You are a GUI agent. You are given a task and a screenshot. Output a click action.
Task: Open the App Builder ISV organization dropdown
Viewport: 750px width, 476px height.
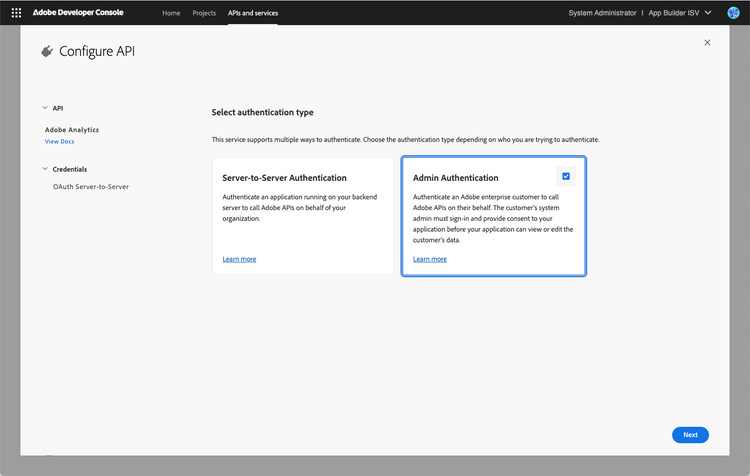682,12
